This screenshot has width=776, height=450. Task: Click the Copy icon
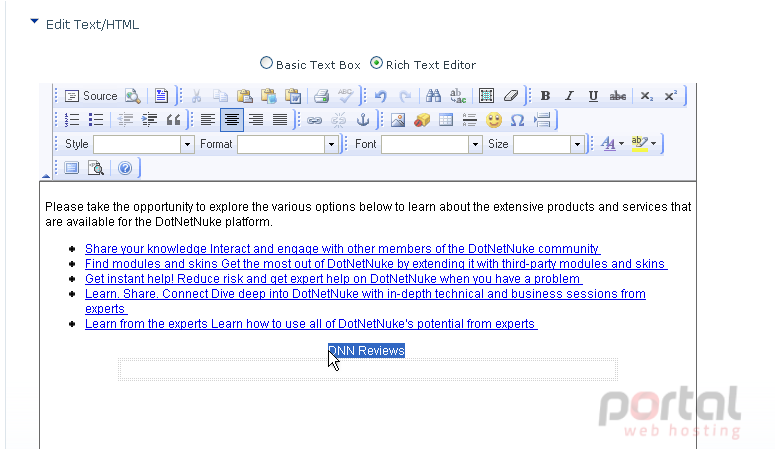220,96
